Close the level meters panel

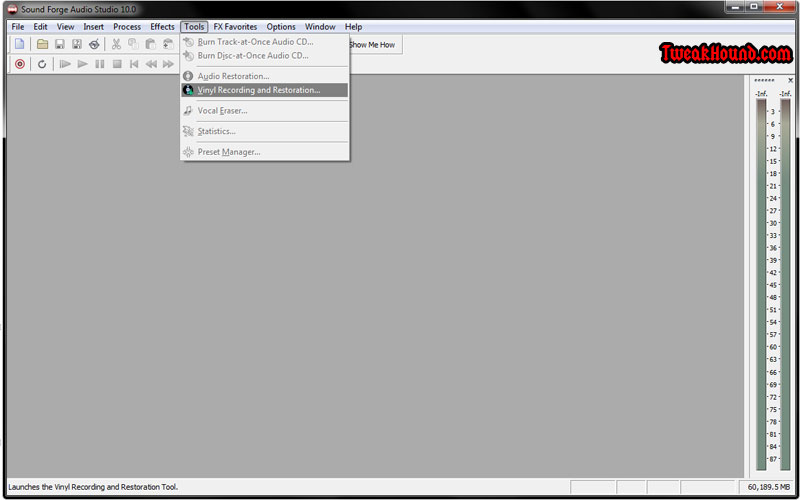point(791,80)
